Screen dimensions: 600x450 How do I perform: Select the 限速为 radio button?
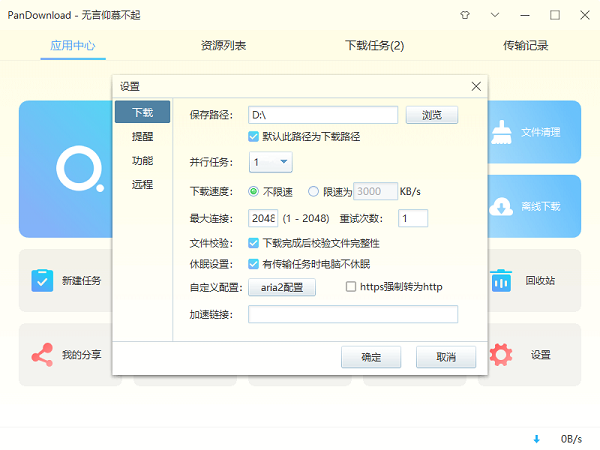[313, 191]
